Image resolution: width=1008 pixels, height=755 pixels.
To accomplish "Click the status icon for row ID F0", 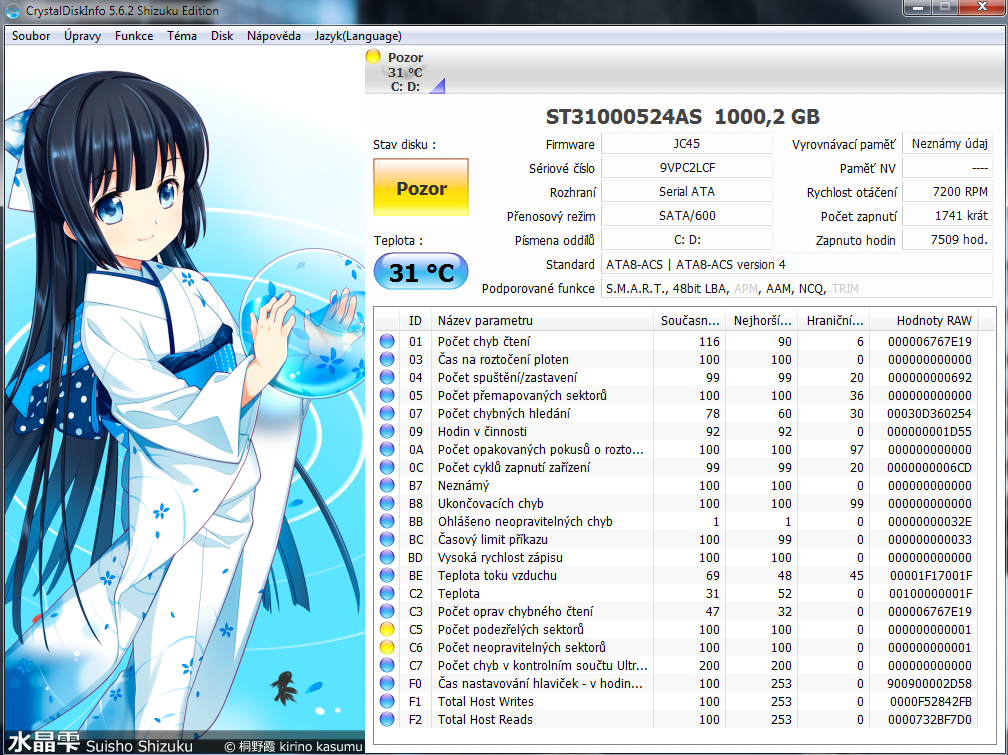I will pyautogui.click(x=387, y=684).
